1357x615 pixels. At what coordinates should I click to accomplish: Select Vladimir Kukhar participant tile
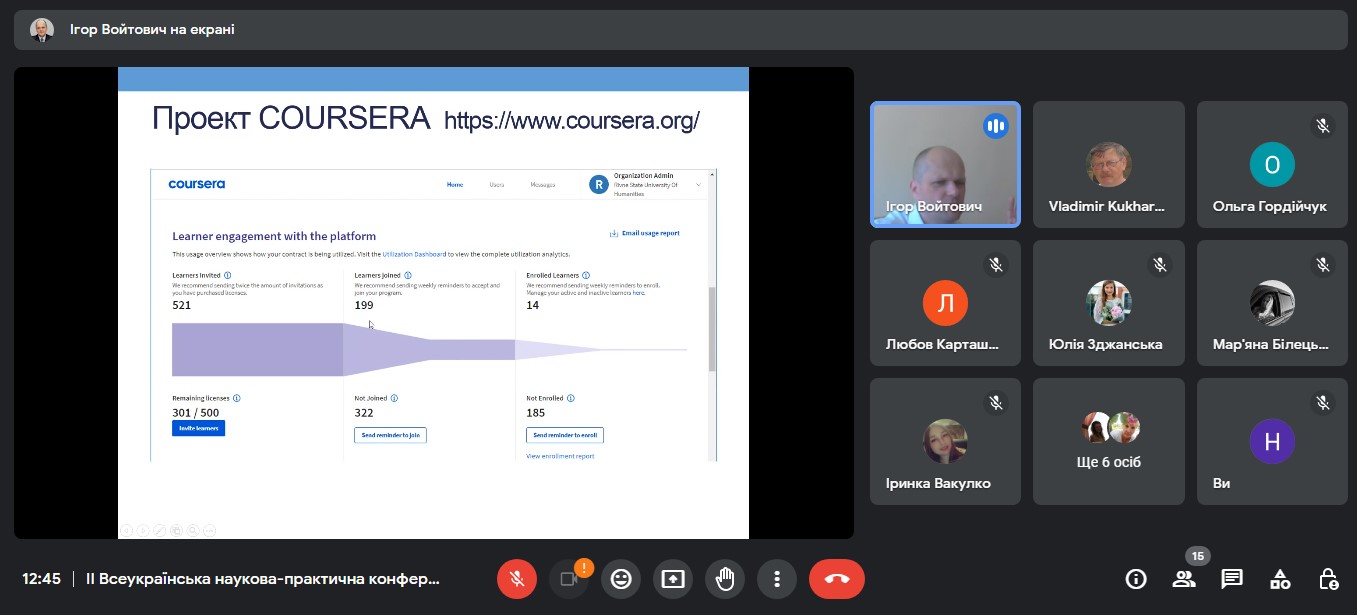click(1108, 165)
